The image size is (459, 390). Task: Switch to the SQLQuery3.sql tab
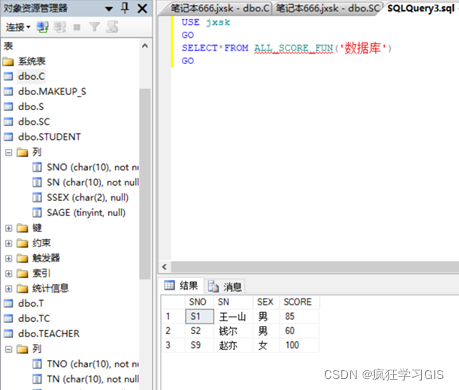421,8
